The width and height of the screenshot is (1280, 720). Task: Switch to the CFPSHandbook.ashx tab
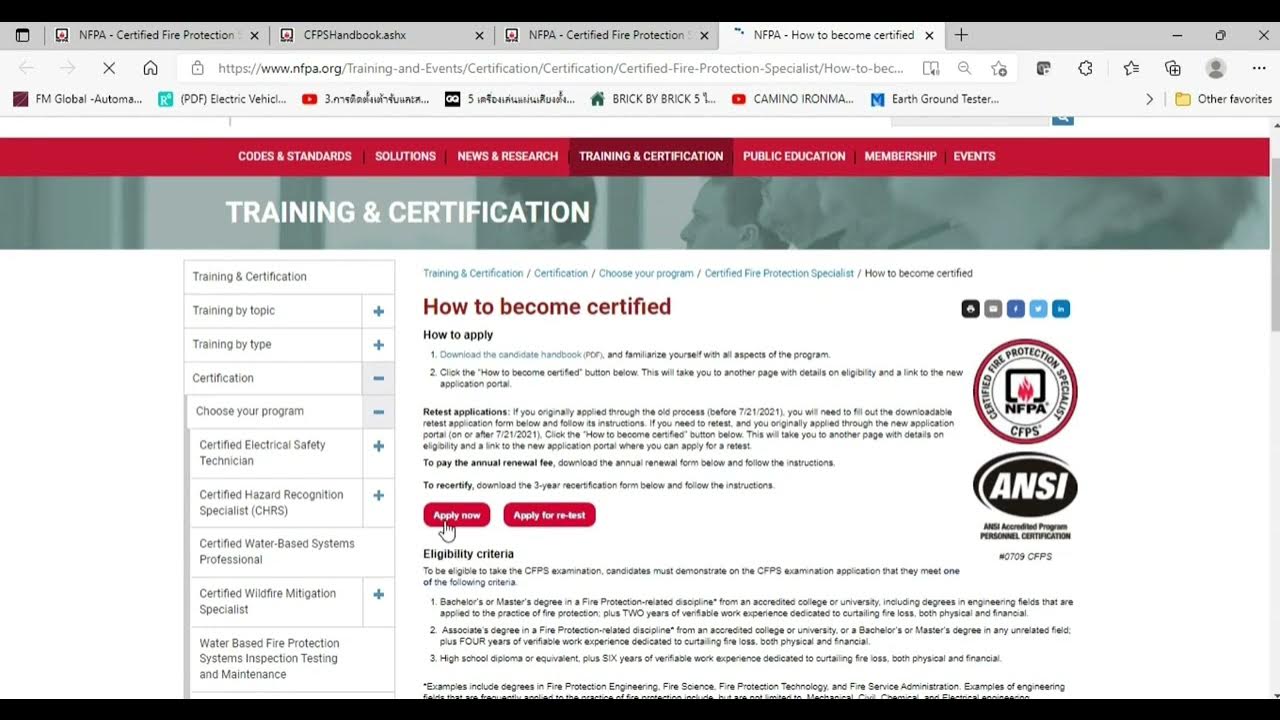381,35
